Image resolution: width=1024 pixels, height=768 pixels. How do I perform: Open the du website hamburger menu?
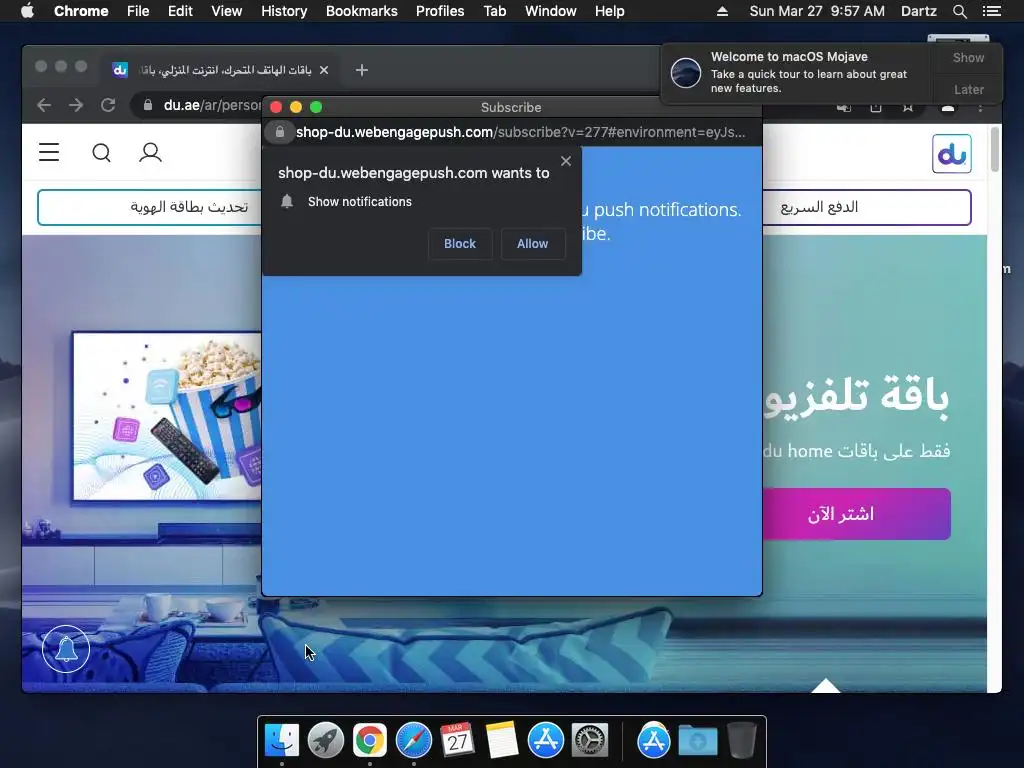coord(49,152)
